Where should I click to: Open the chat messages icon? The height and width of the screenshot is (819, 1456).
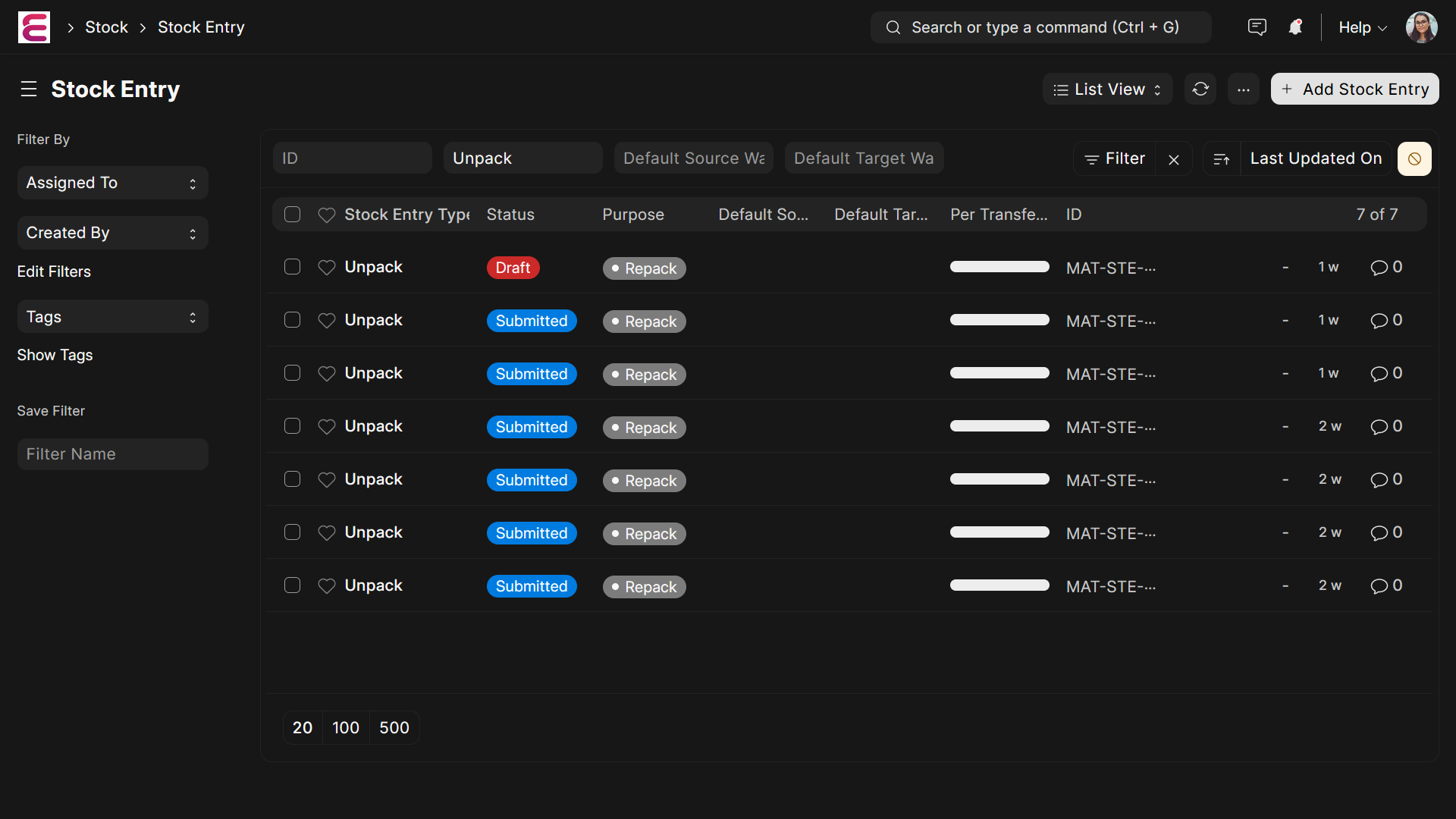coord(1257,27)
